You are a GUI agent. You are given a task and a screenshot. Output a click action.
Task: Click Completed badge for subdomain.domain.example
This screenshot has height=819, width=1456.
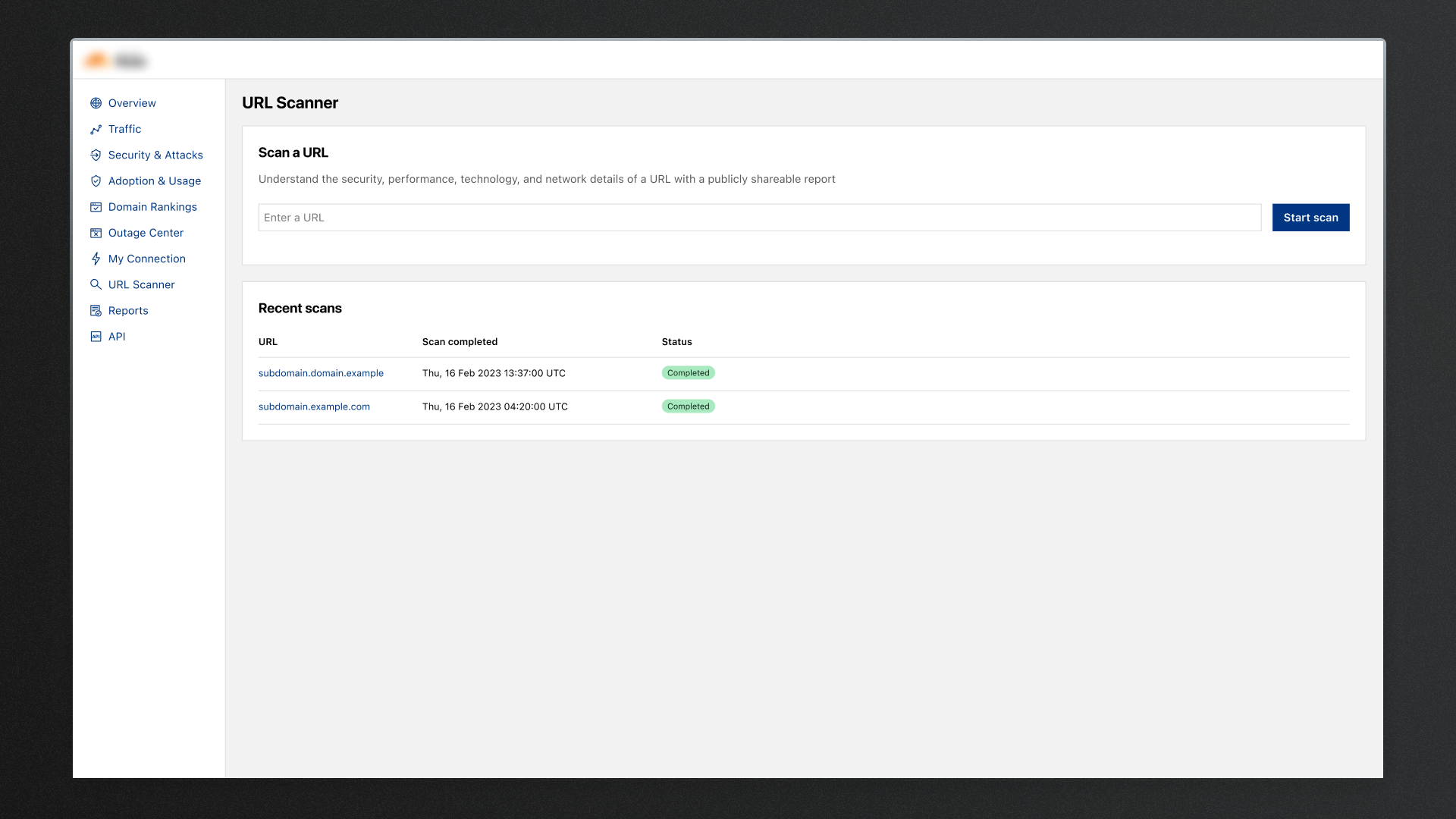pos(688,373)
